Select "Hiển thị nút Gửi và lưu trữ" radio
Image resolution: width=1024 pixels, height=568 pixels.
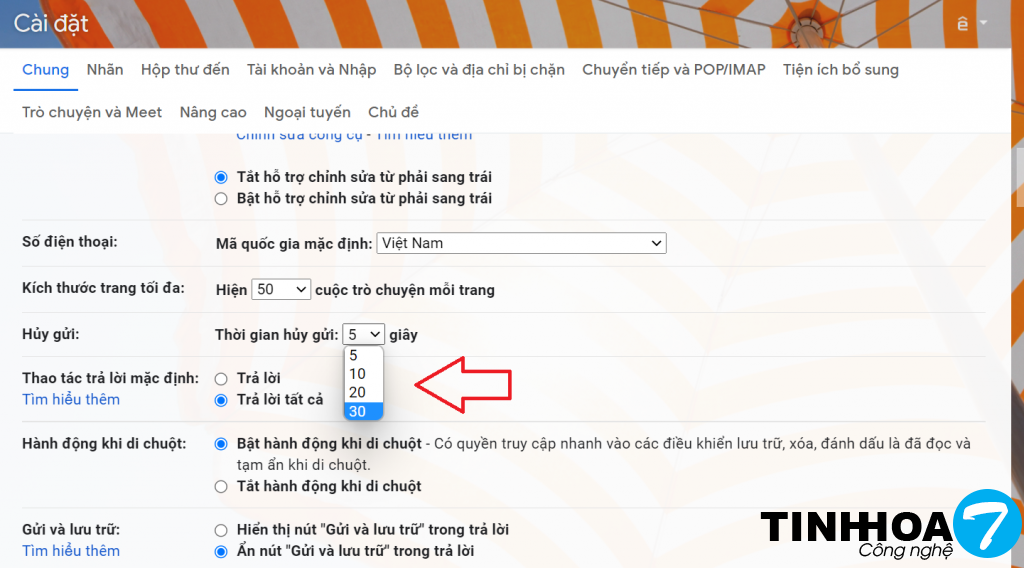point(221,529)
